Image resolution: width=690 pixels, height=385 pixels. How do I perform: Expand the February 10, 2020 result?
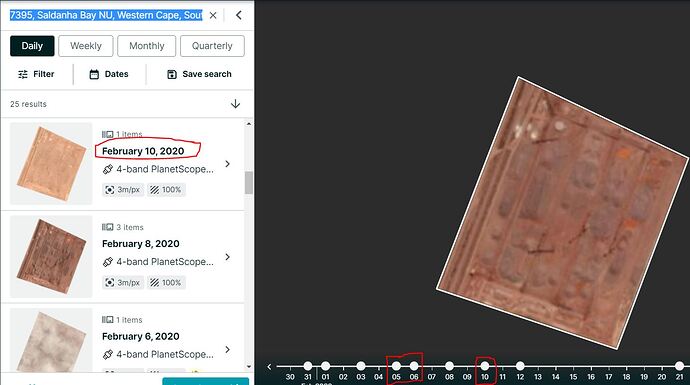(x=228, y=164)
